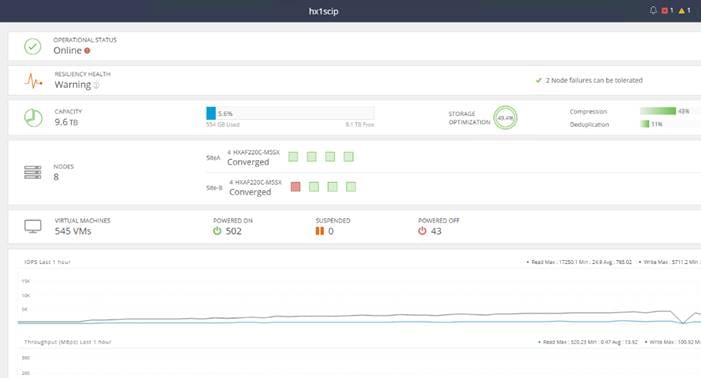Click the Storage Optimization circular gauge
The height and width of the screenshot is (378, 701).
click(x=505, y=118)
